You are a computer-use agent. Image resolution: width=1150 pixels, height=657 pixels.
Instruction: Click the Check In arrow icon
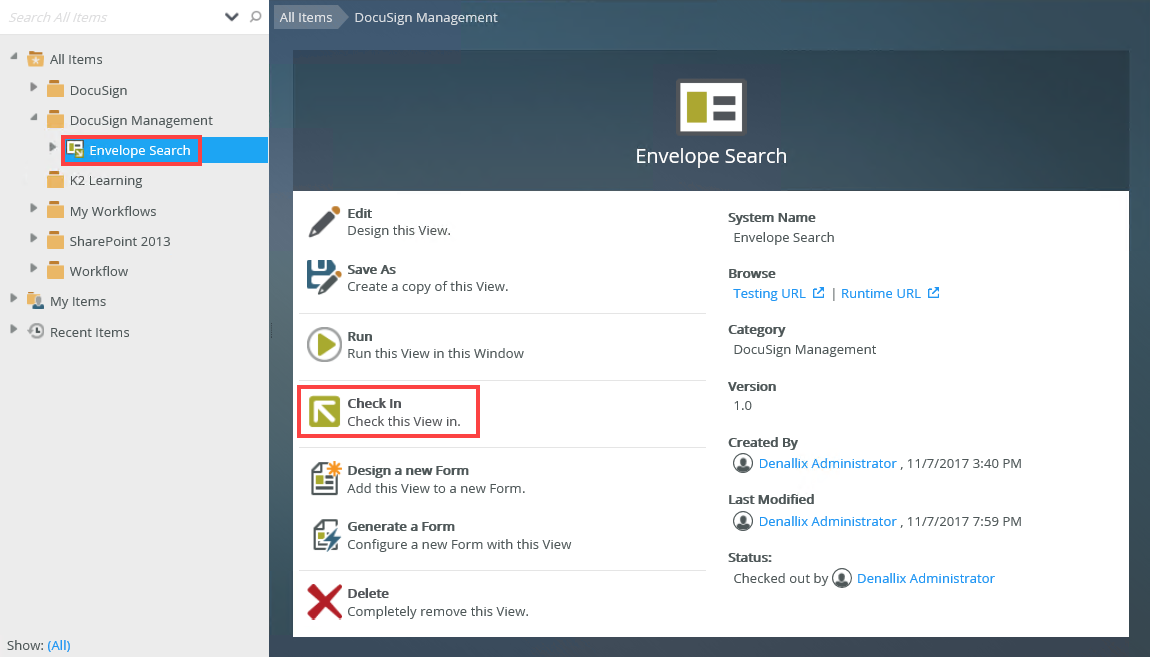pos(324,411)
